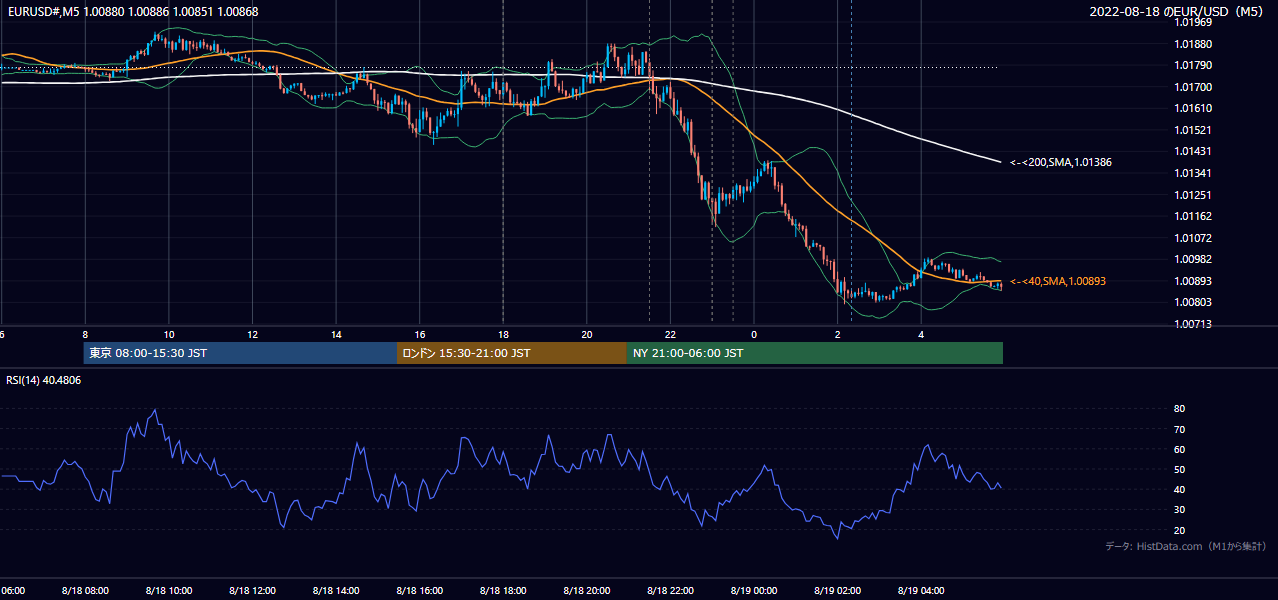
Task: Click price axis value 1.01880
Action: (x=1192, y=44)
